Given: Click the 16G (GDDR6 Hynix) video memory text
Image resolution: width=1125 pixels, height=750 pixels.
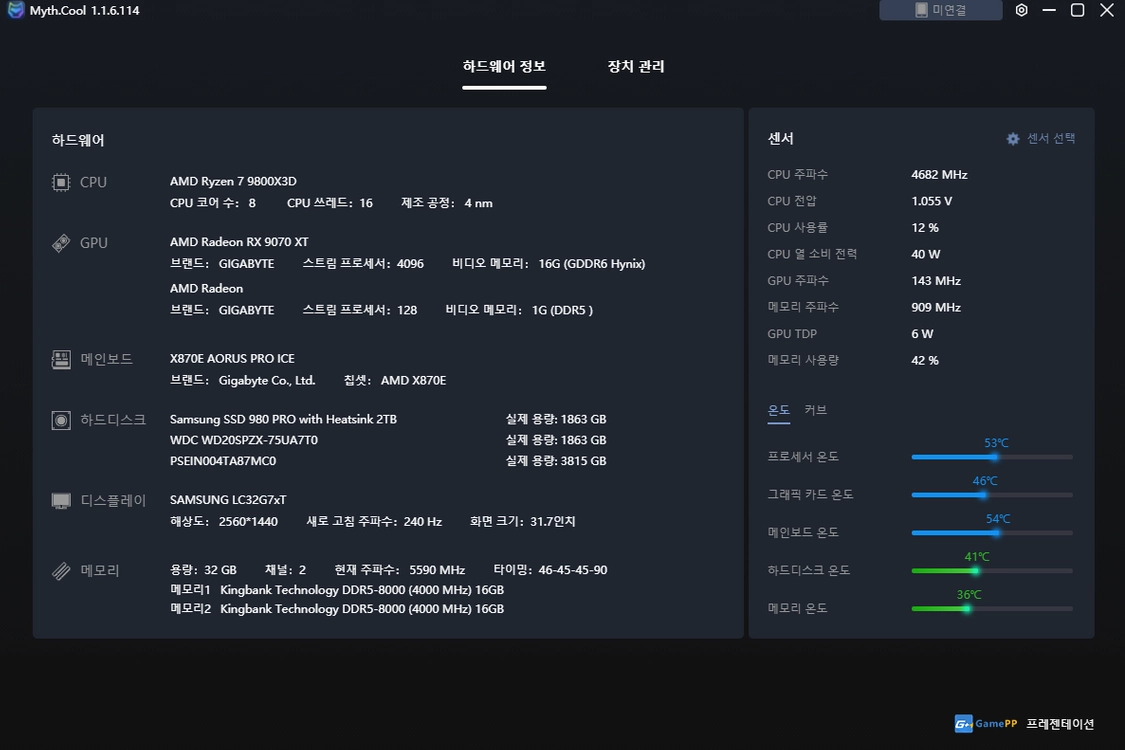Looking at the screenshot, I should tap(591, 264).
